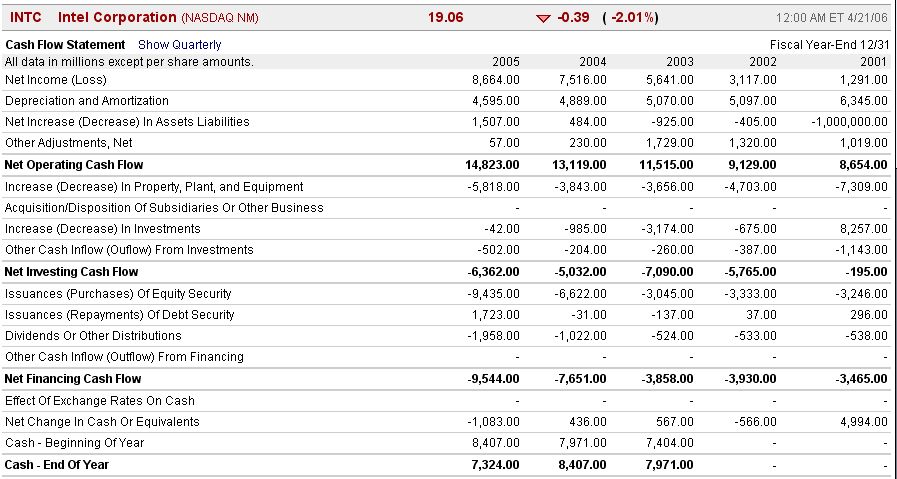Click the 19.06 stock price

(445, 18)
